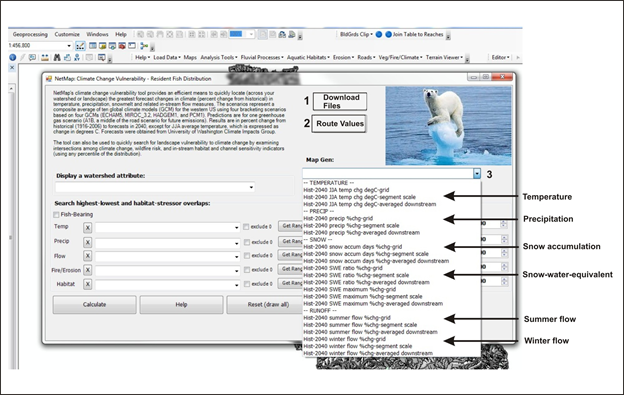This screenshot has height=395, width=624.
Task: Check exclude 0 for the Fire/Erosion row
Action: tap(247, 270)
